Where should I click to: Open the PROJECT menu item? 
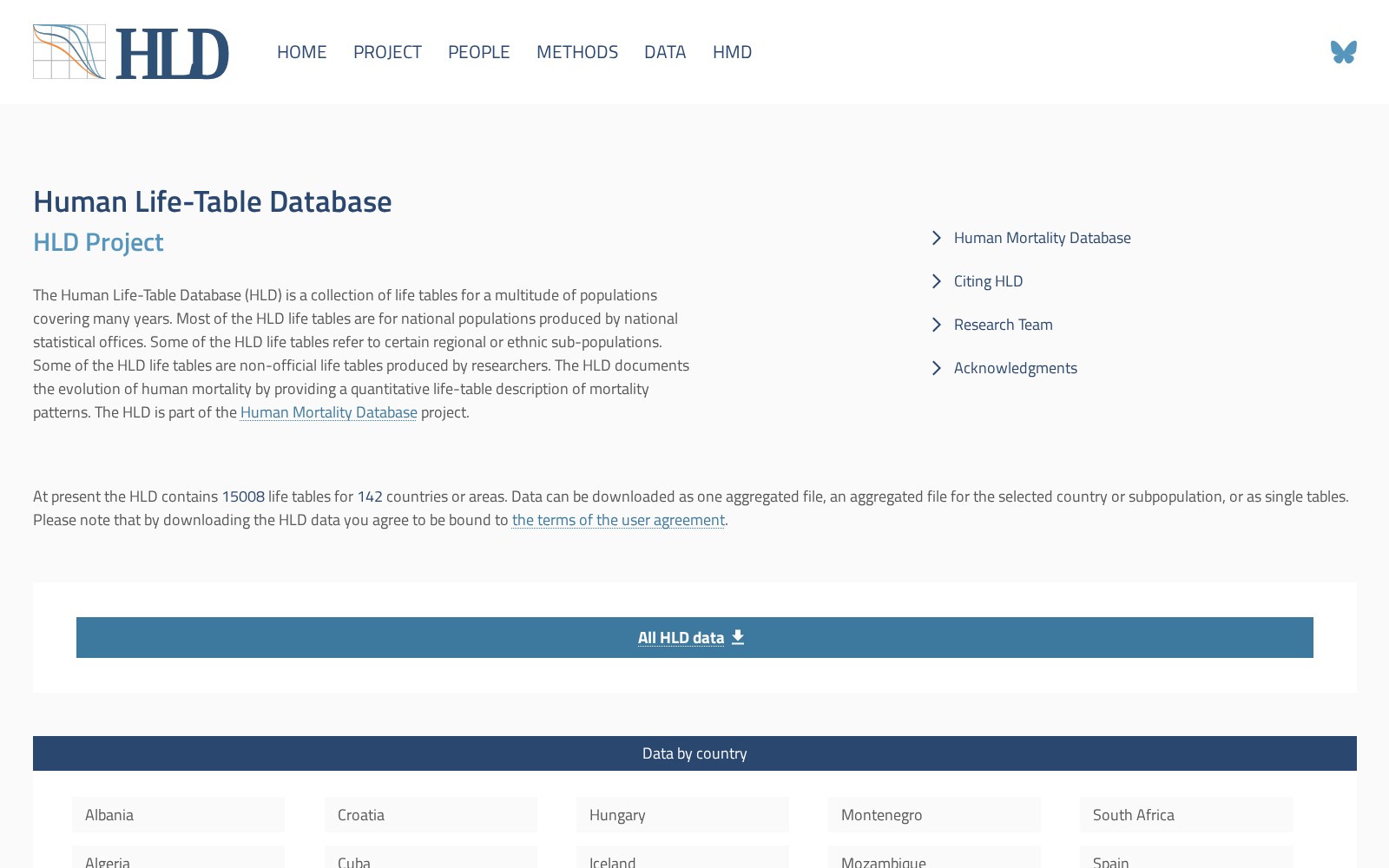(x=387, y=52)
